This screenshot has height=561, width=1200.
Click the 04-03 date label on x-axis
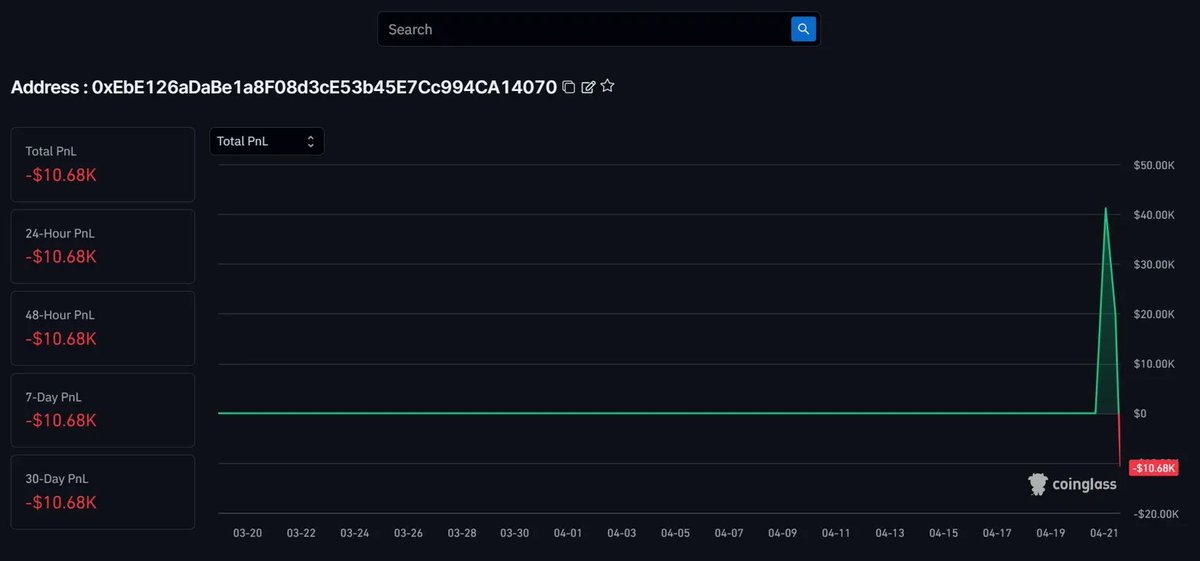[621, 533]
